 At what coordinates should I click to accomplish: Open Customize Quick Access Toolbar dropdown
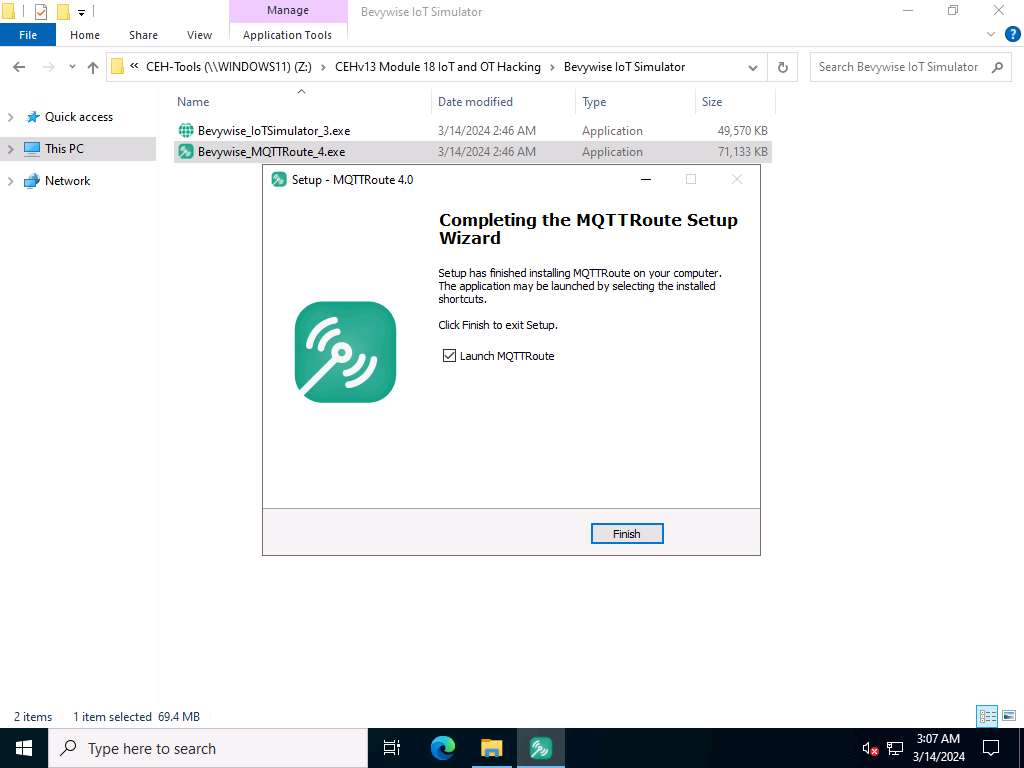click(x=81, y=12)
